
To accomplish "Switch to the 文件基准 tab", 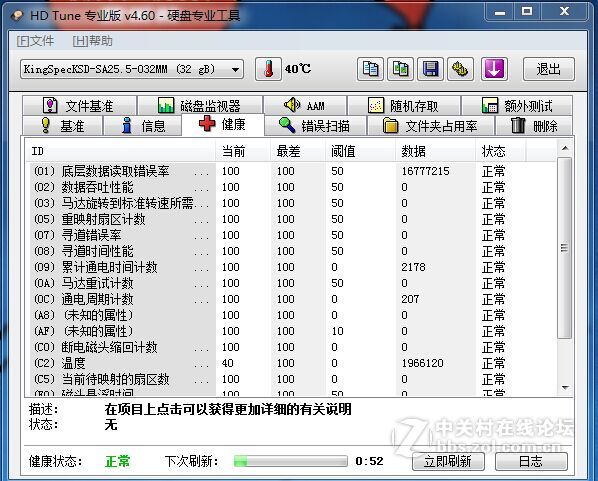I will (79, 106).
